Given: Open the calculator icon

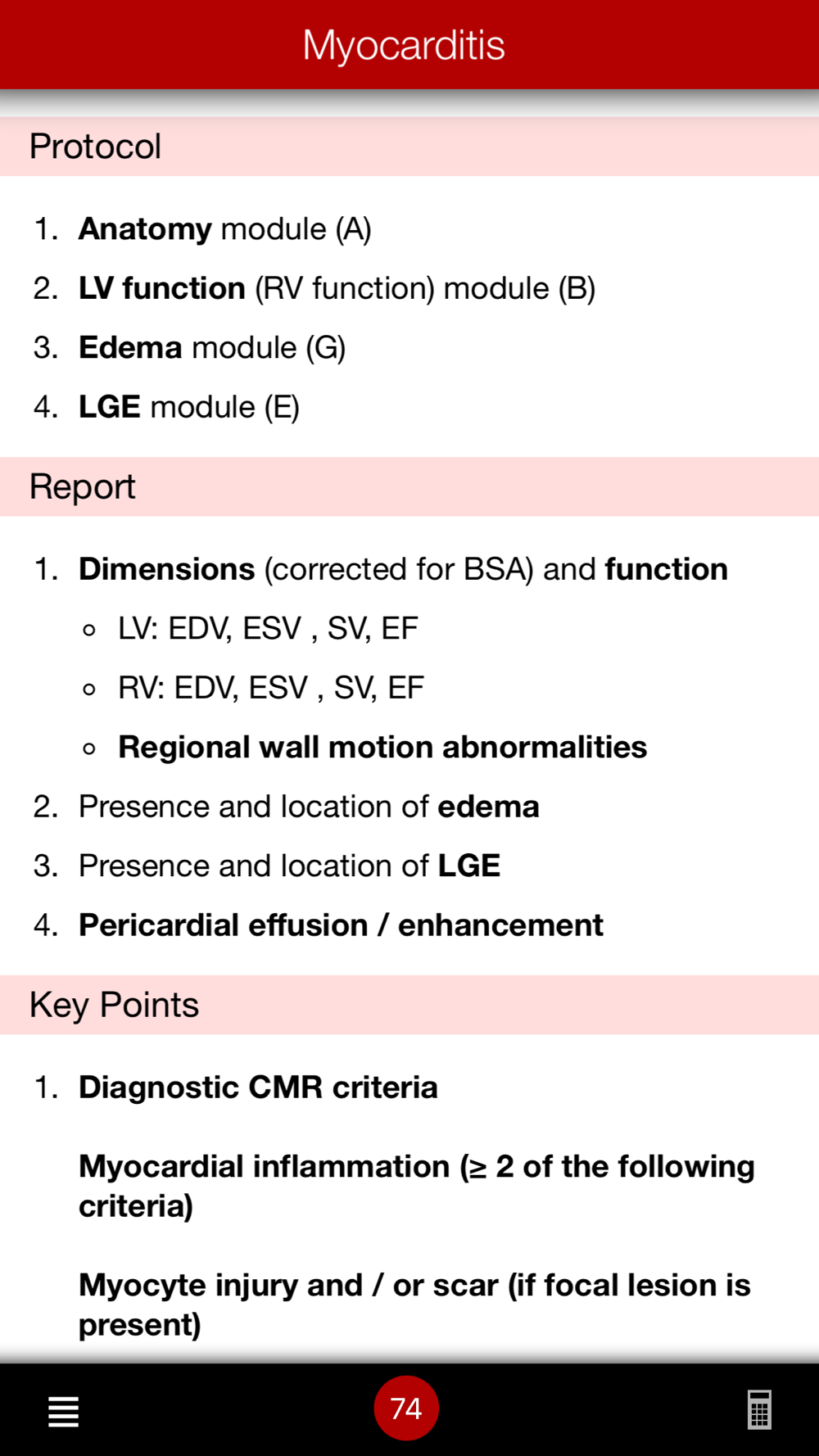Looking at the screenshot, I should click(759, 1409).
